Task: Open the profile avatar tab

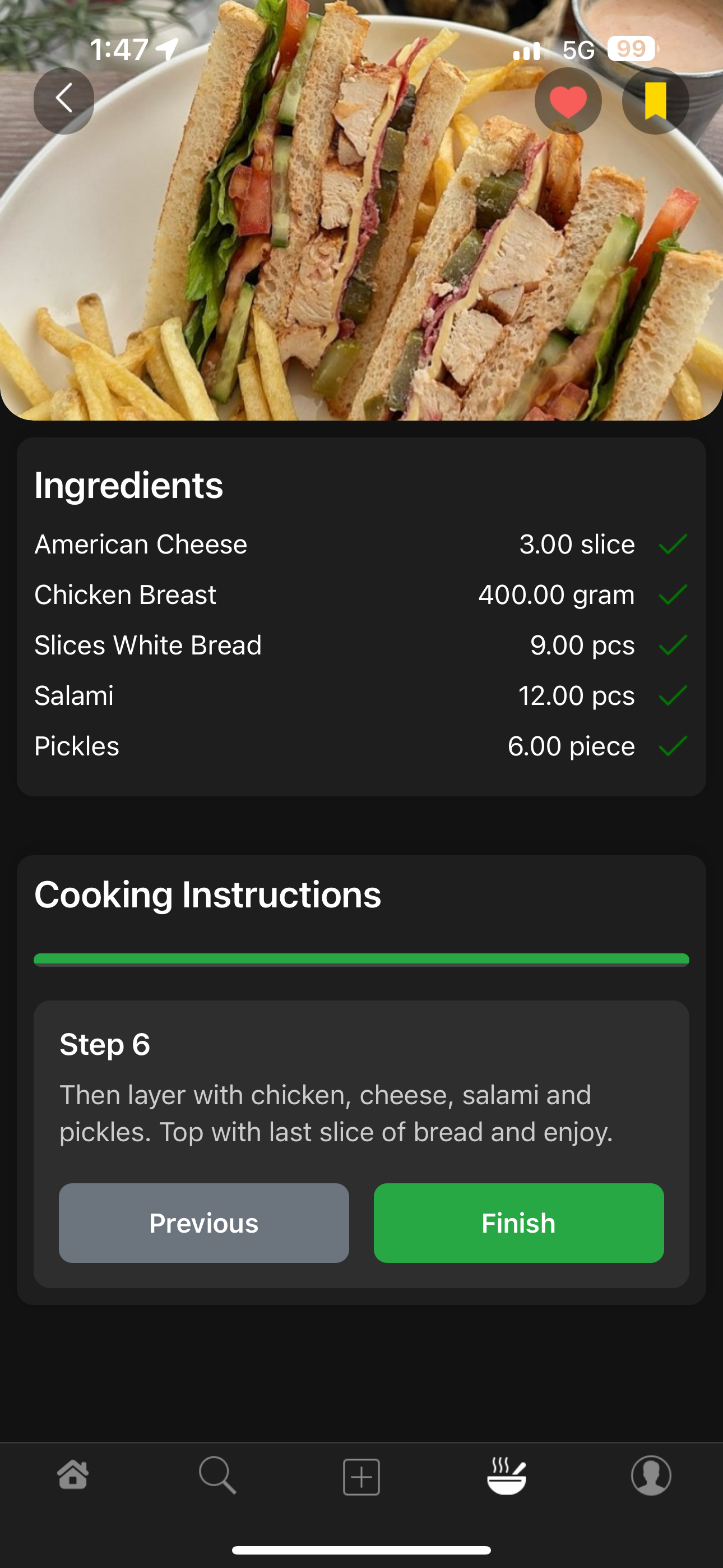Action: click(x=651, y=1475)
